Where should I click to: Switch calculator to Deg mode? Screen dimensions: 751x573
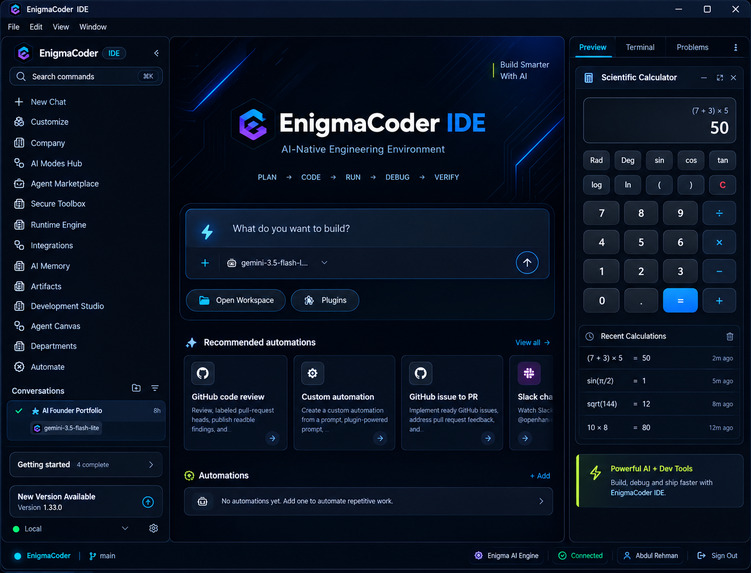[627, 160]
